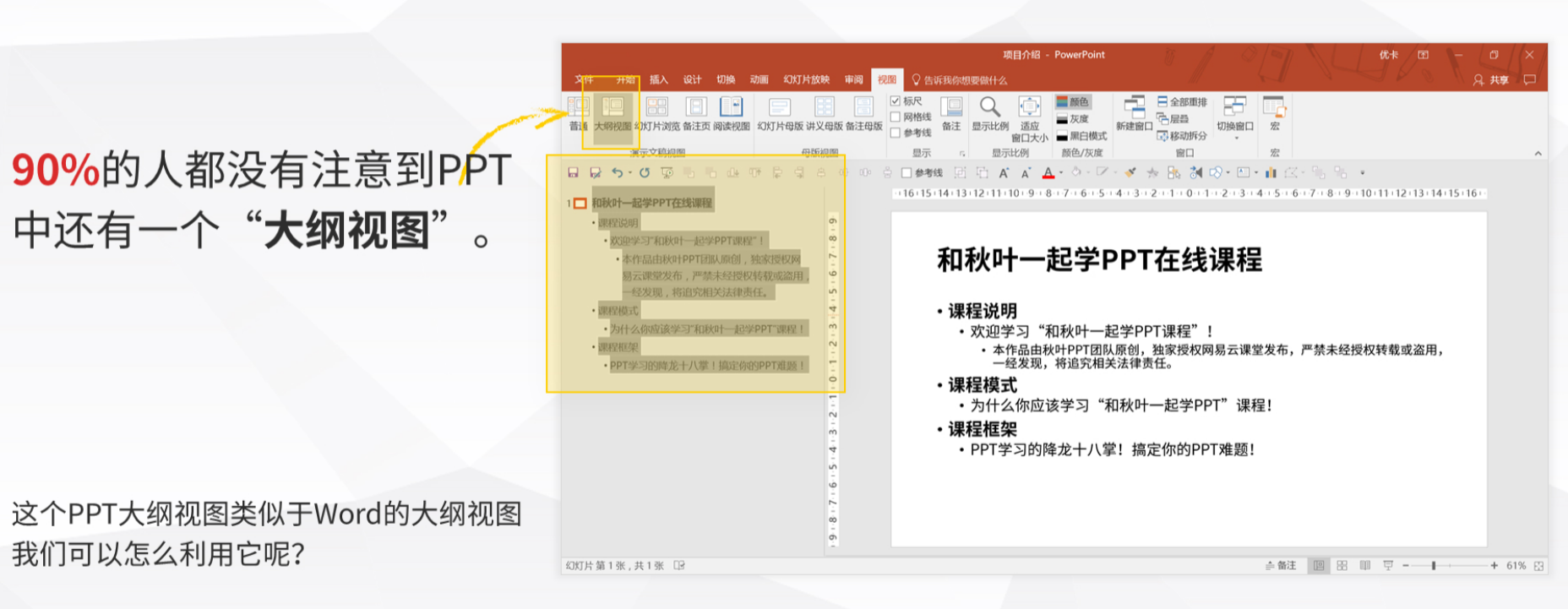Screen dimensions: 1568x609
Task: Open the Zoom (显示比例) magnifier dialog
Action: click(x=990, y=114)
